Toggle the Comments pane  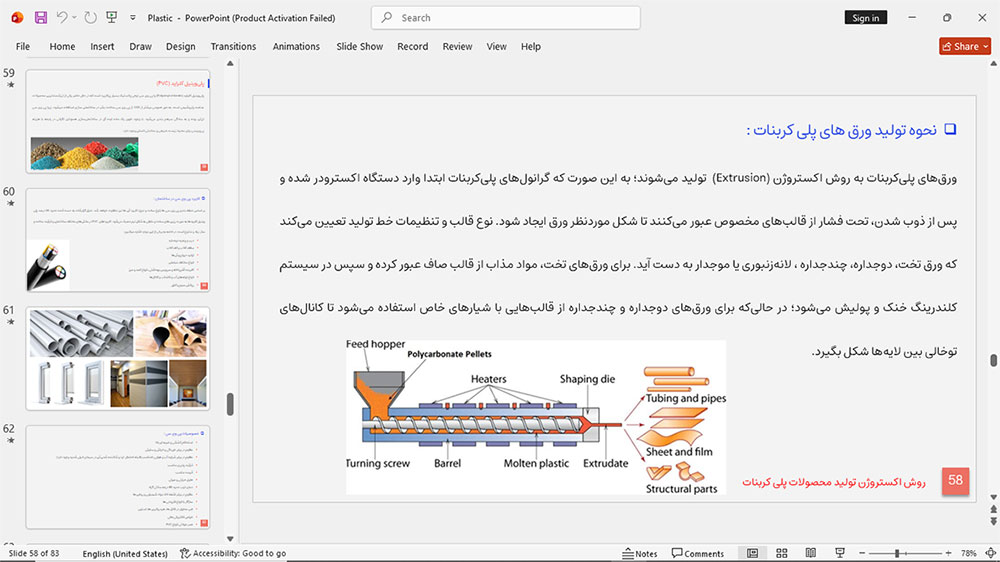coord(698,553)
